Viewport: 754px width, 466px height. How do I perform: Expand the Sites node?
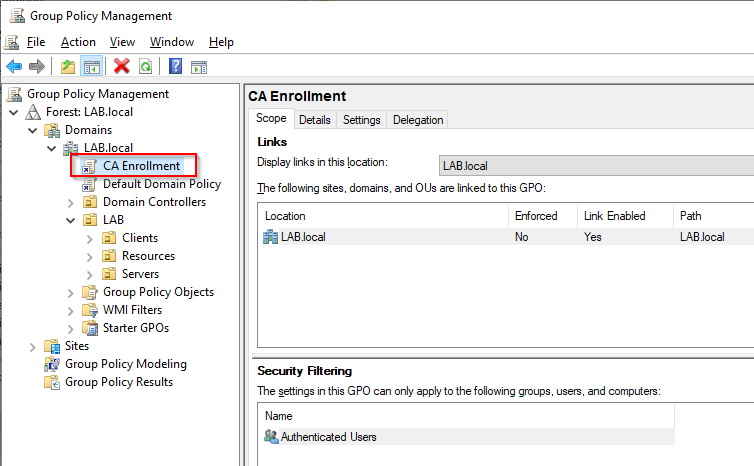(32, 347)
